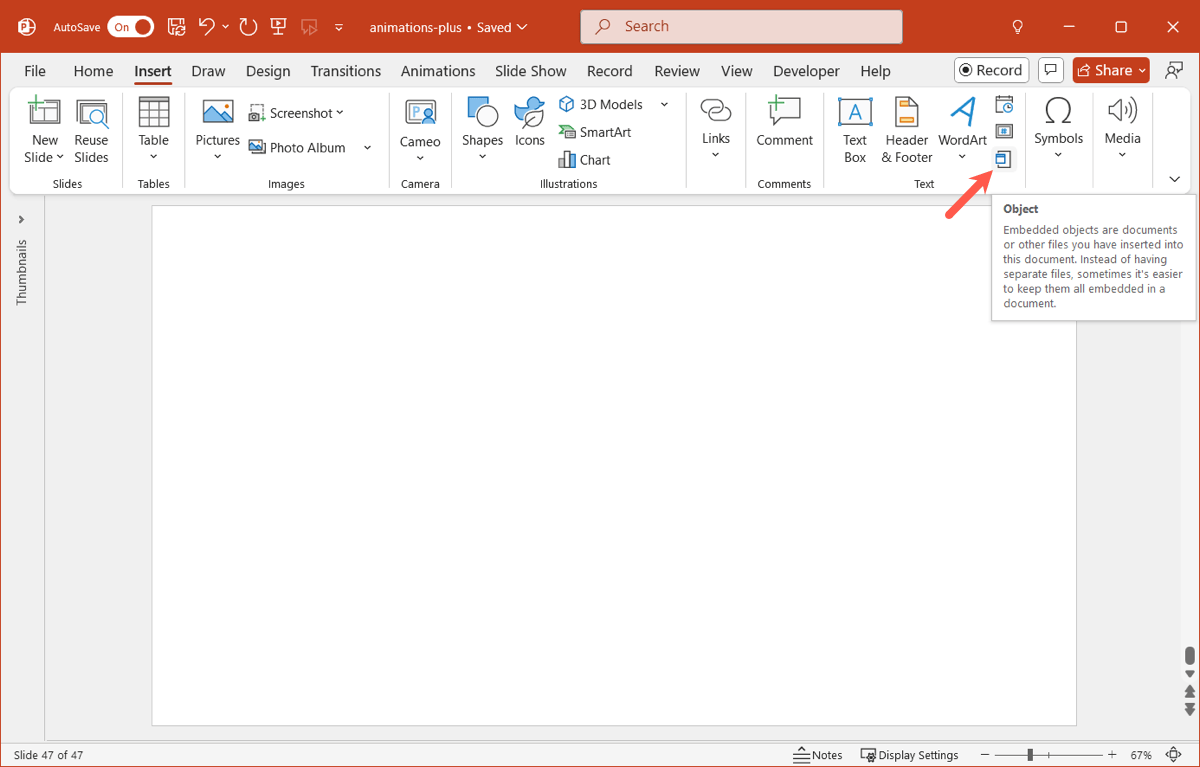Insert 3D Models
The image size is (1200, 767).
601,104
